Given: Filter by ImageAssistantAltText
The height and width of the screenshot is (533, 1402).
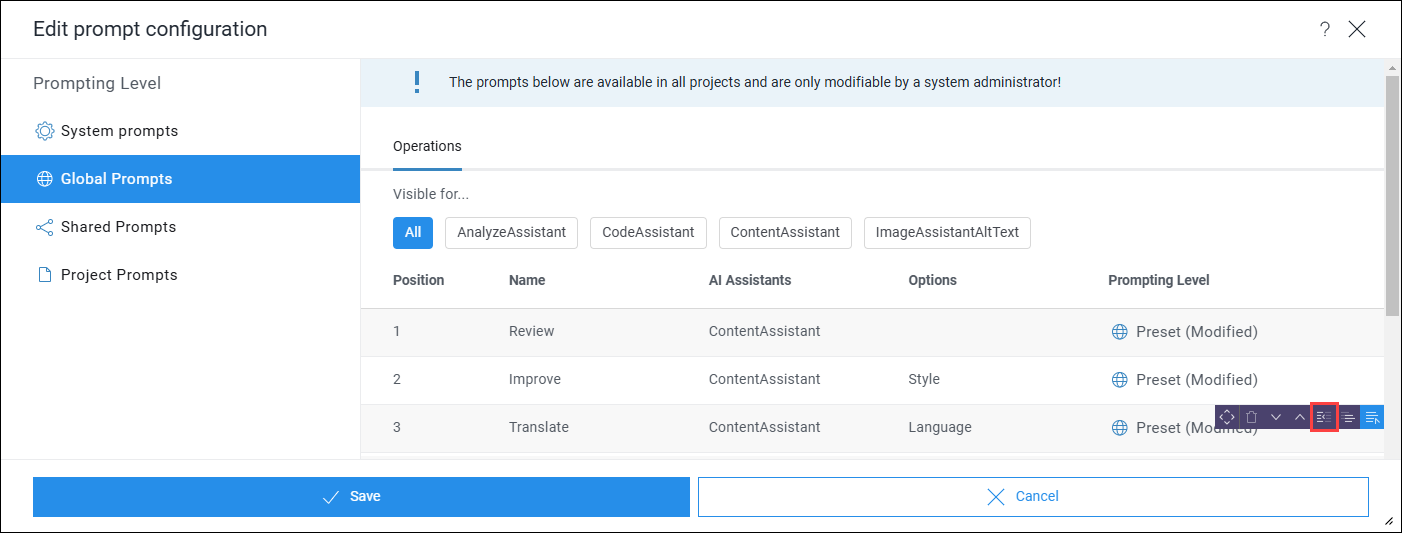Looking at the screenshot, I should 947,232.
